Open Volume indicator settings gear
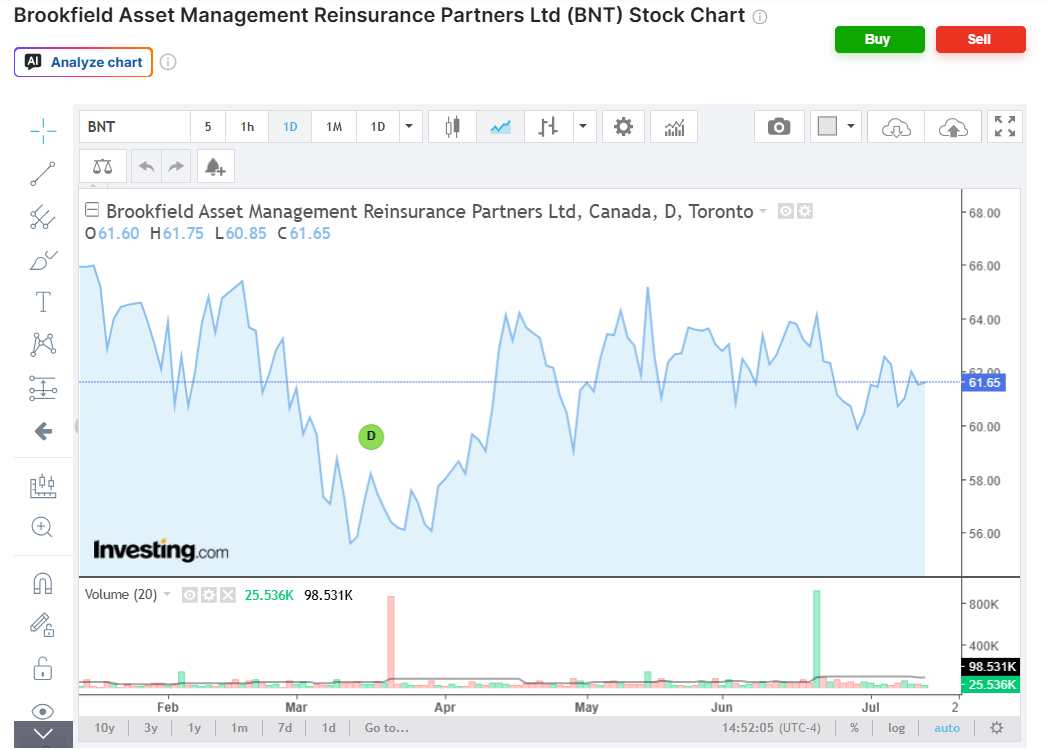1047x750 pixels. click(x=209, y=595)
